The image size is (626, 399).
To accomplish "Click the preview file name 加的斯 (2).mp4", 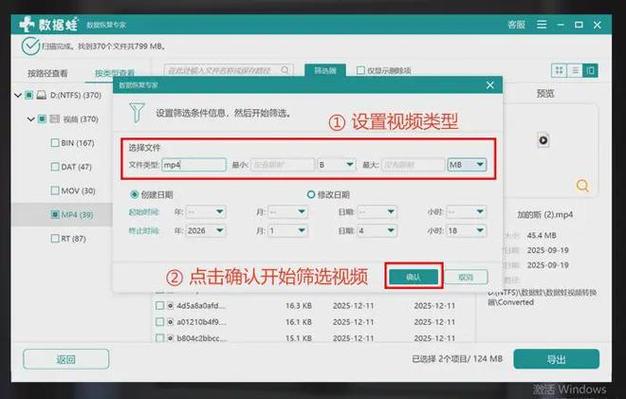I will coord(545,214).
